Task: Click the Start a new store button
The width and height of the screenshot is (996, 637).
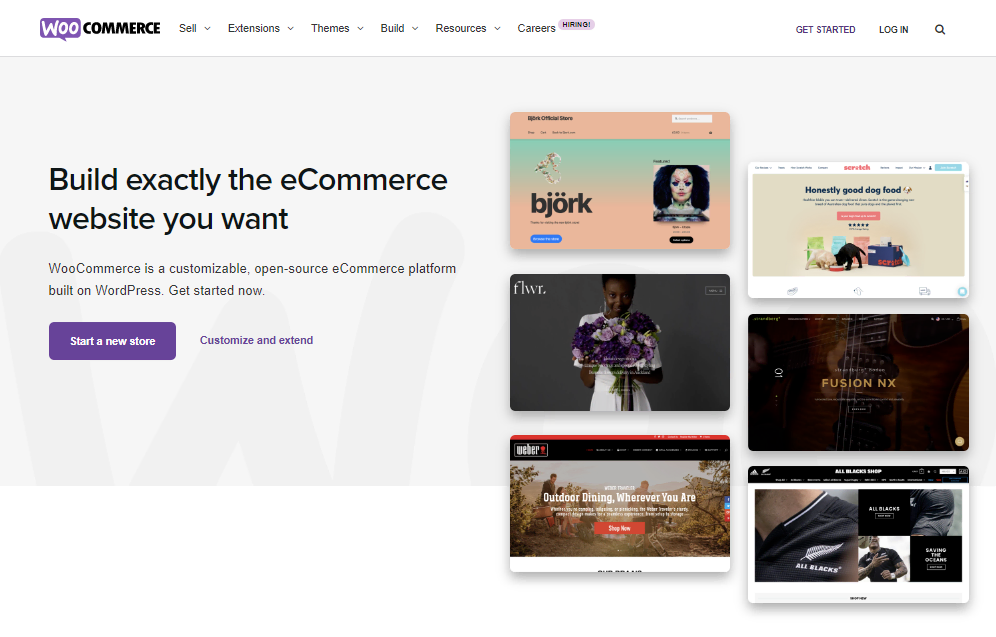Action: 112,341
